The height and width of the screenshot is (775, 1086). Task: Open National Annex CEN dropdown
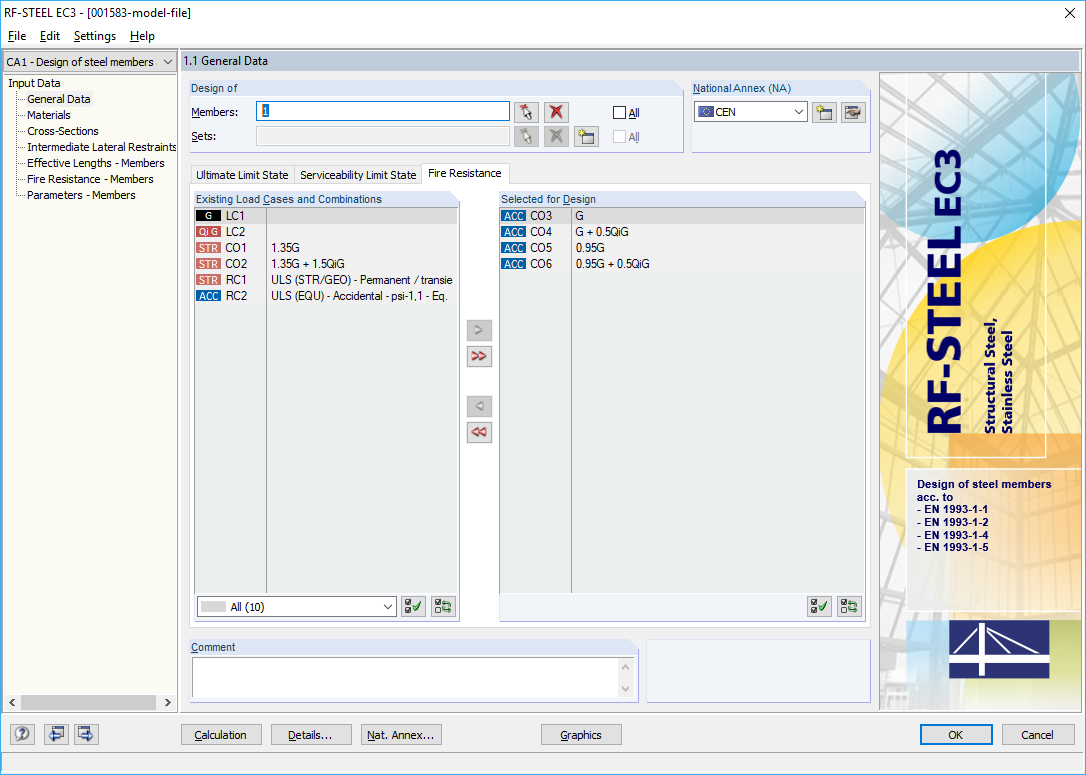coord(751,112)
